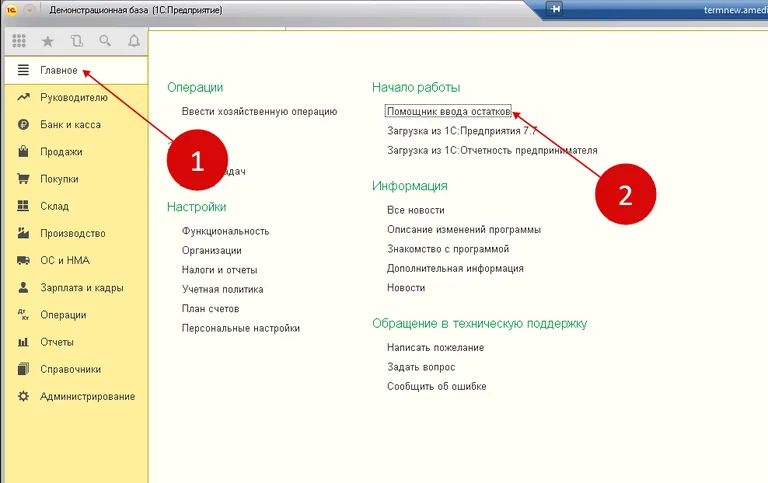Click Ввести хозяйственную операцию link
Image resolution: width=768 pixels, height=483 pixels.
tap(259, 111)
